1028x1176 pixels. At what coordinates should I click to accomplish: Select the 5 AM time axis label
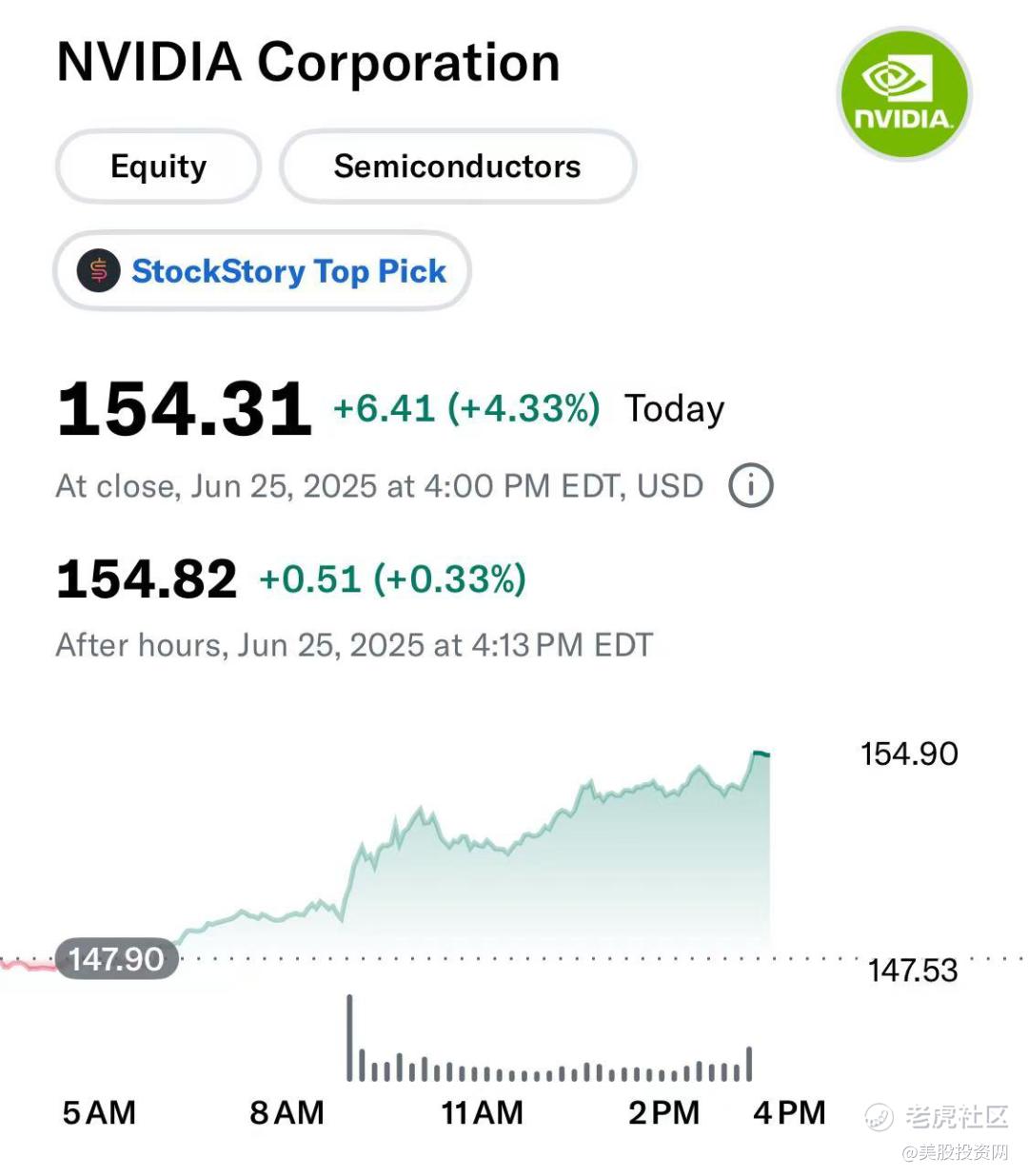point(99,1112)
